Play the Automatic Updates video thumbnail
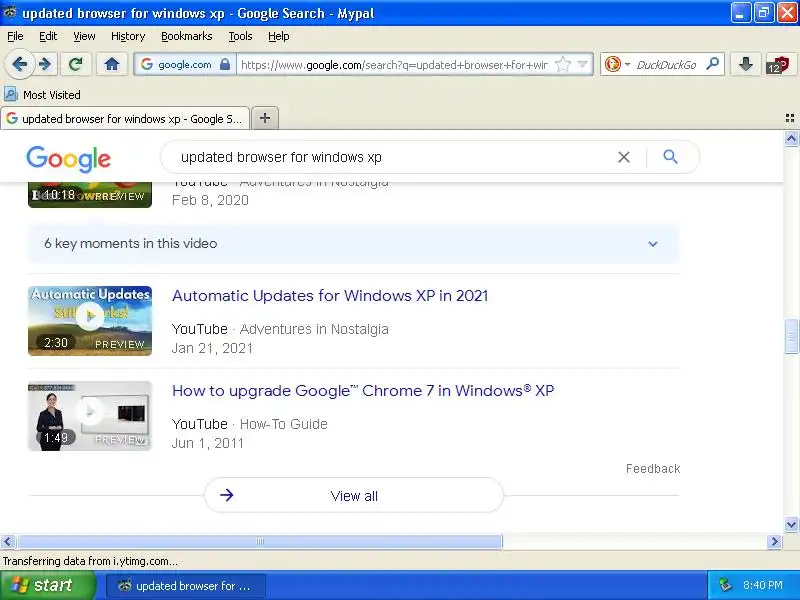 tap(90, 320)
